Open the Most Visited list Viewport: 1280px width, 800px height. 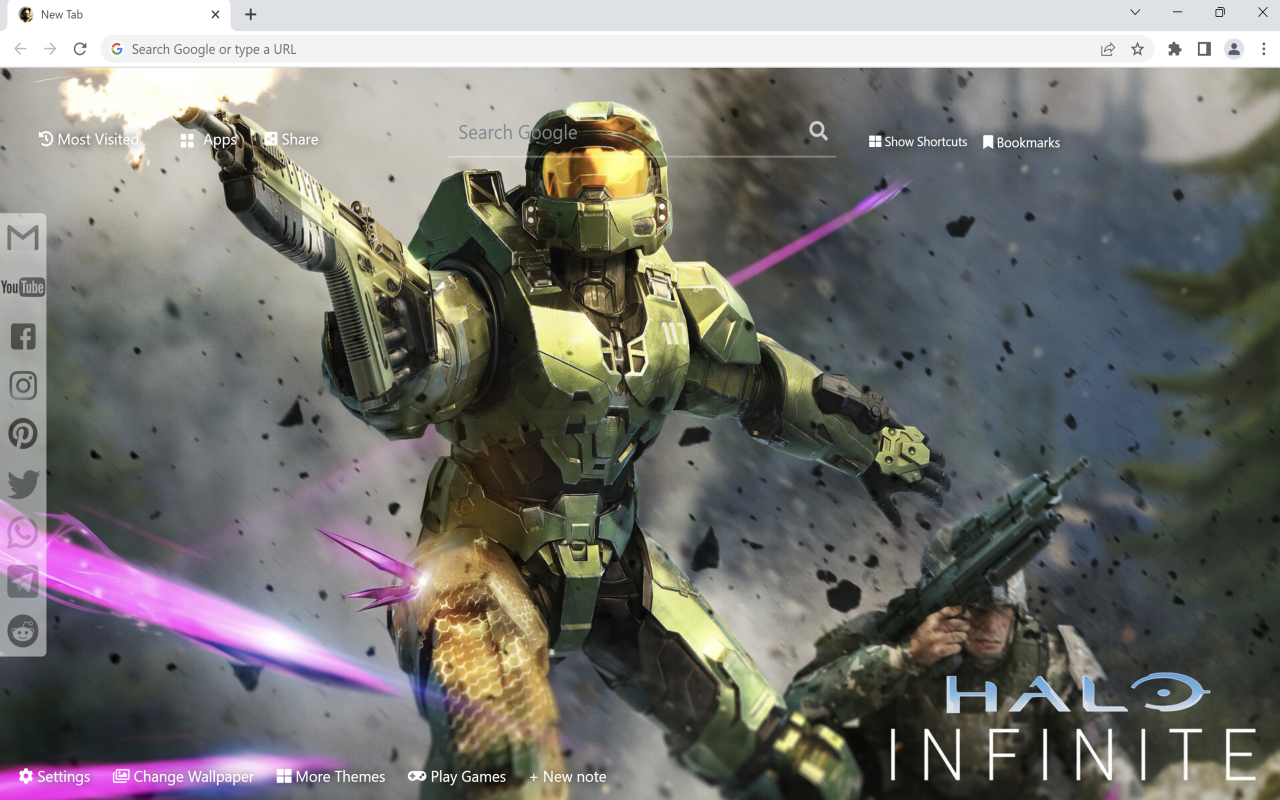pos(88,139)
